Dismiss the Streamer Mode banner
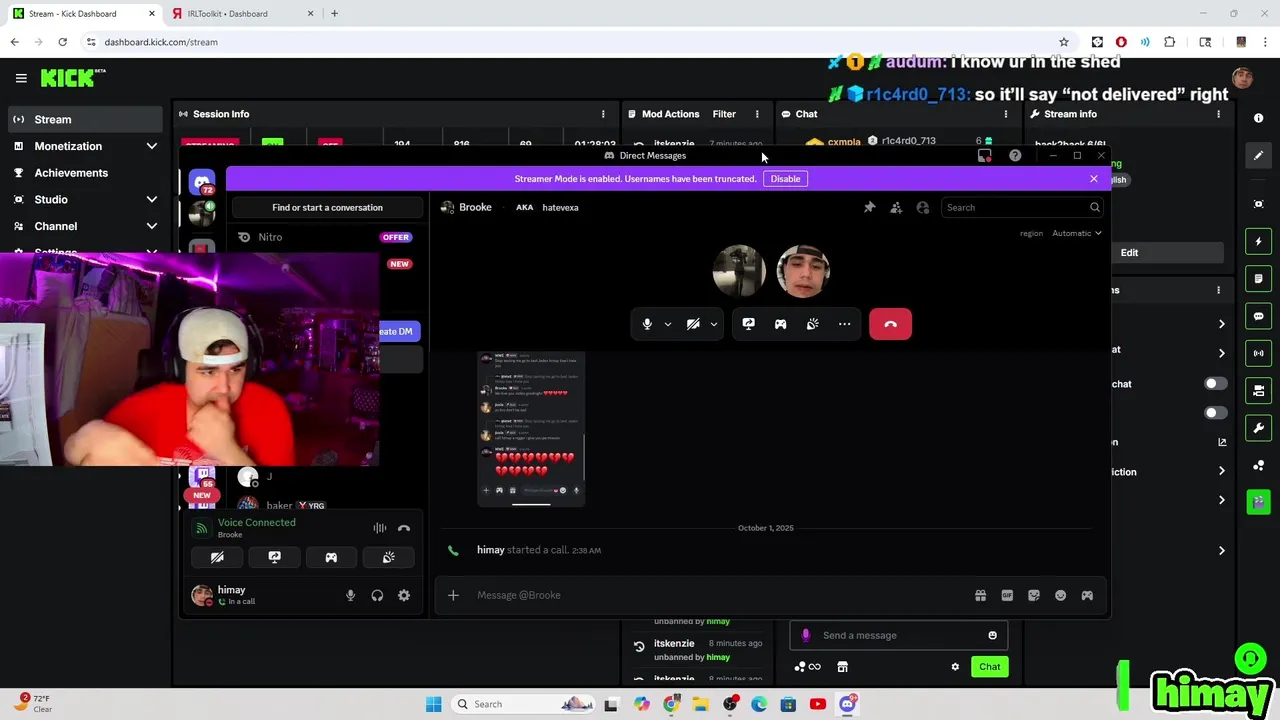The height and width of the screenshot is (720, 1280). point(1093,179)
